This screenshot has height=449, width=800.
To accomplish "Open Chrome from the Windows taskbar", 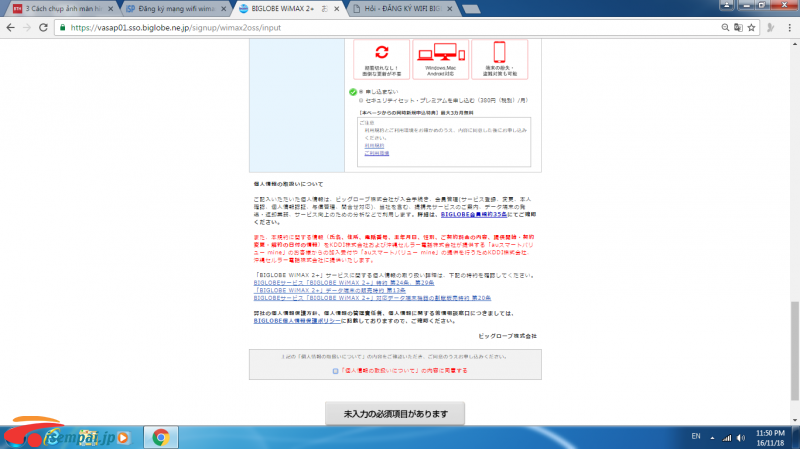I will point(161,437).
